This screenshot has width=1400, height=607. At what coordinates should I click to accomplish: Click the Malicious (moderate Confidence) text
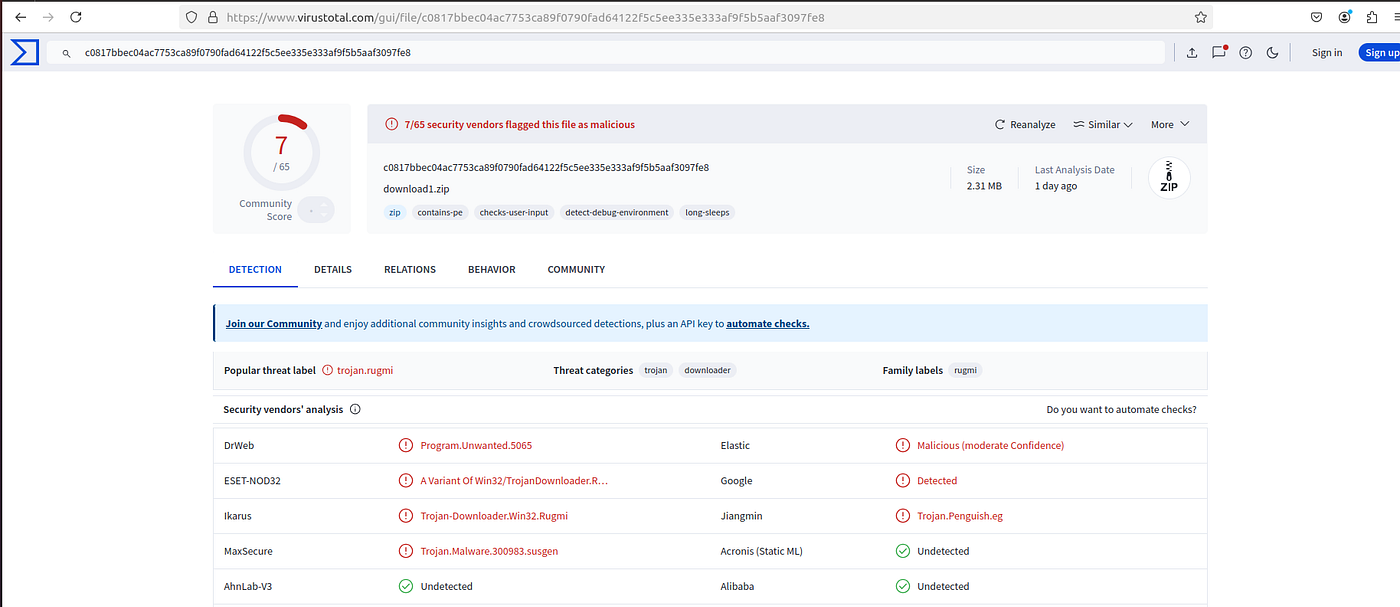990,445
